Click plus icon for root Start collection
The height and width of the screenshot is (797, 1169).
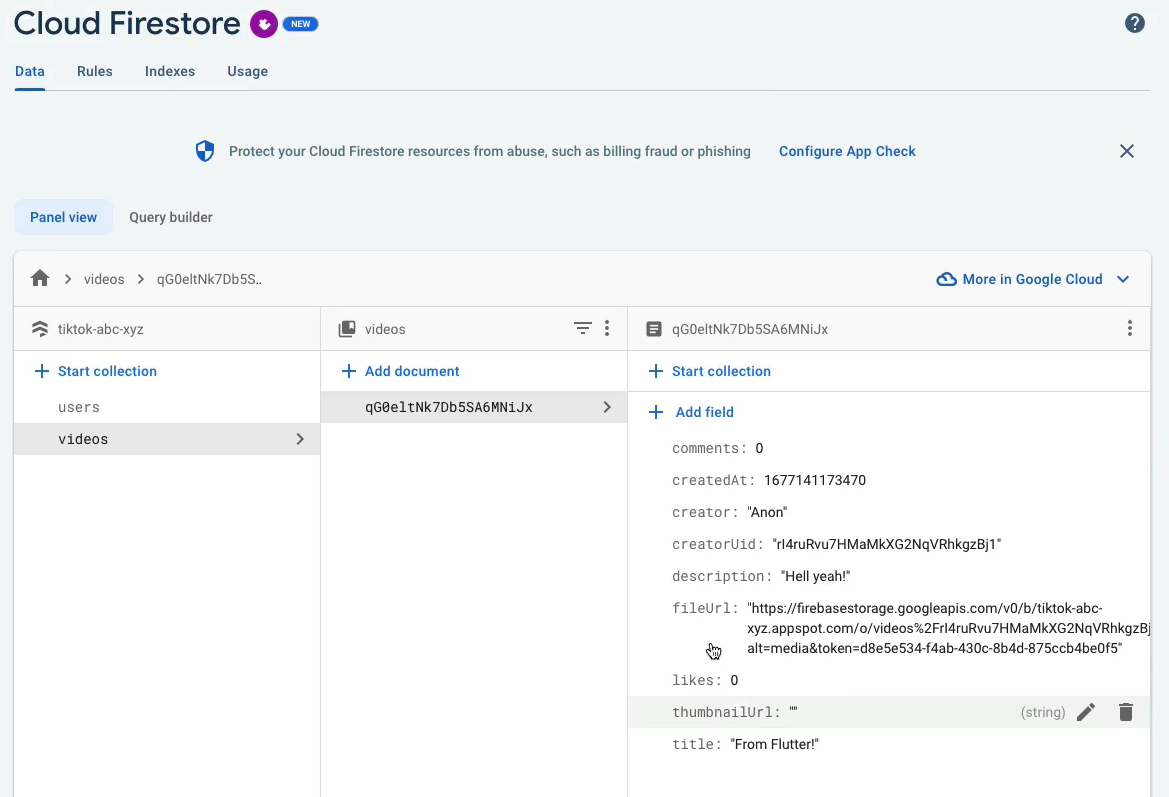[42, 371]
